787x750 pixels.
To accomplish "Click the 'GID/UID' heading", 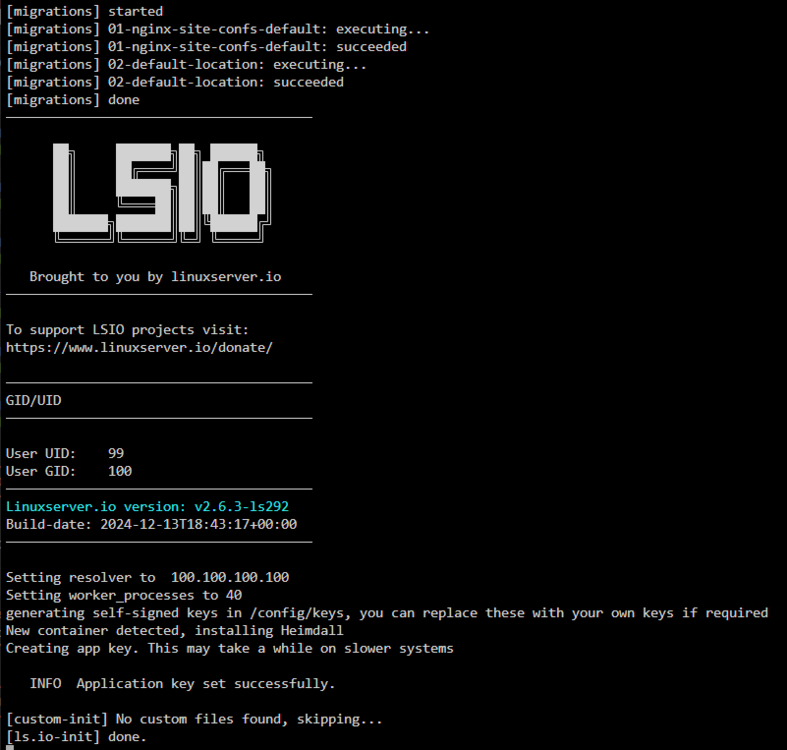I will (x=34, y=401).
